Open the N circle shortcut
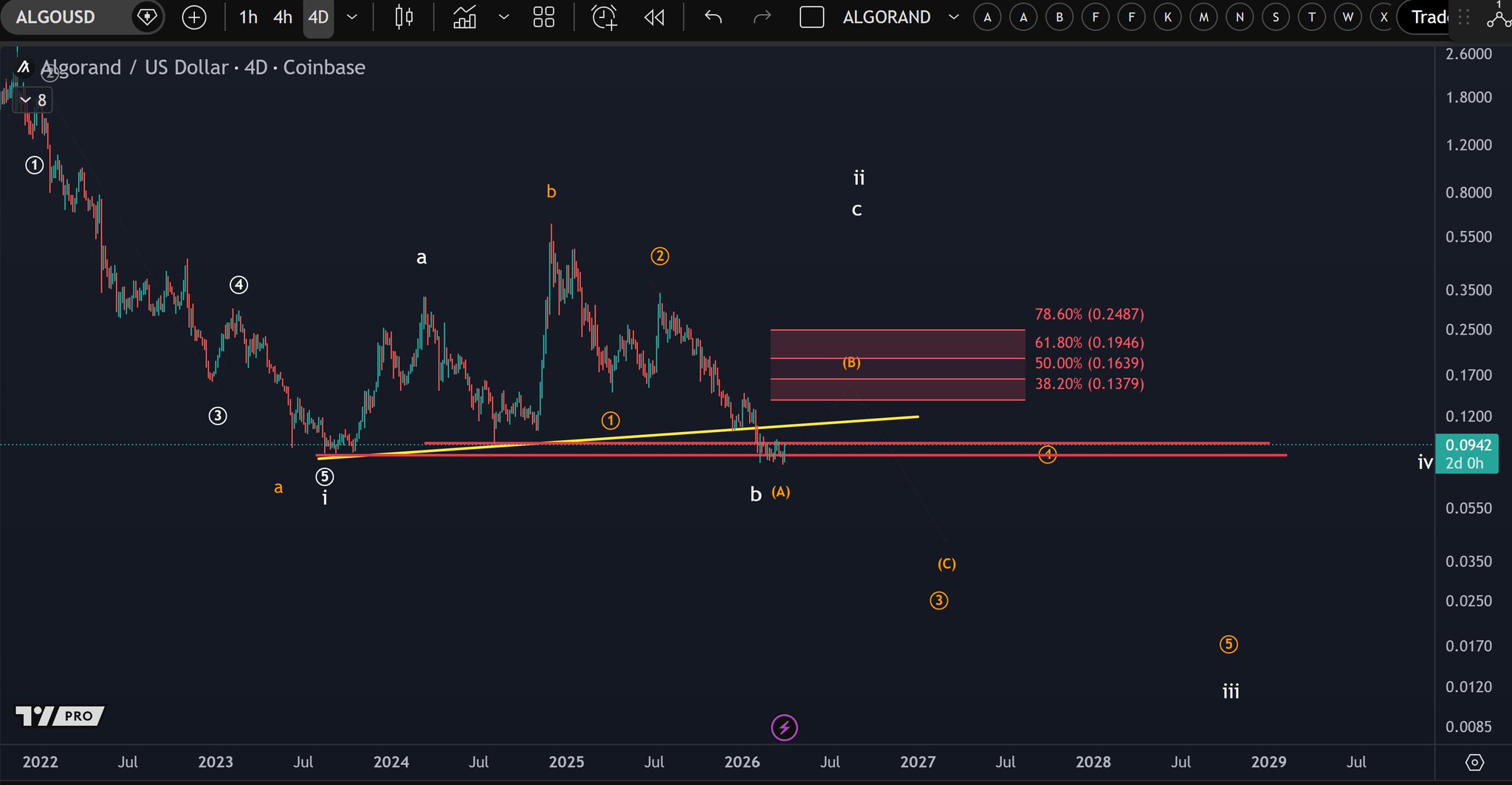 pyautogui.click(x=1240, y=17)
